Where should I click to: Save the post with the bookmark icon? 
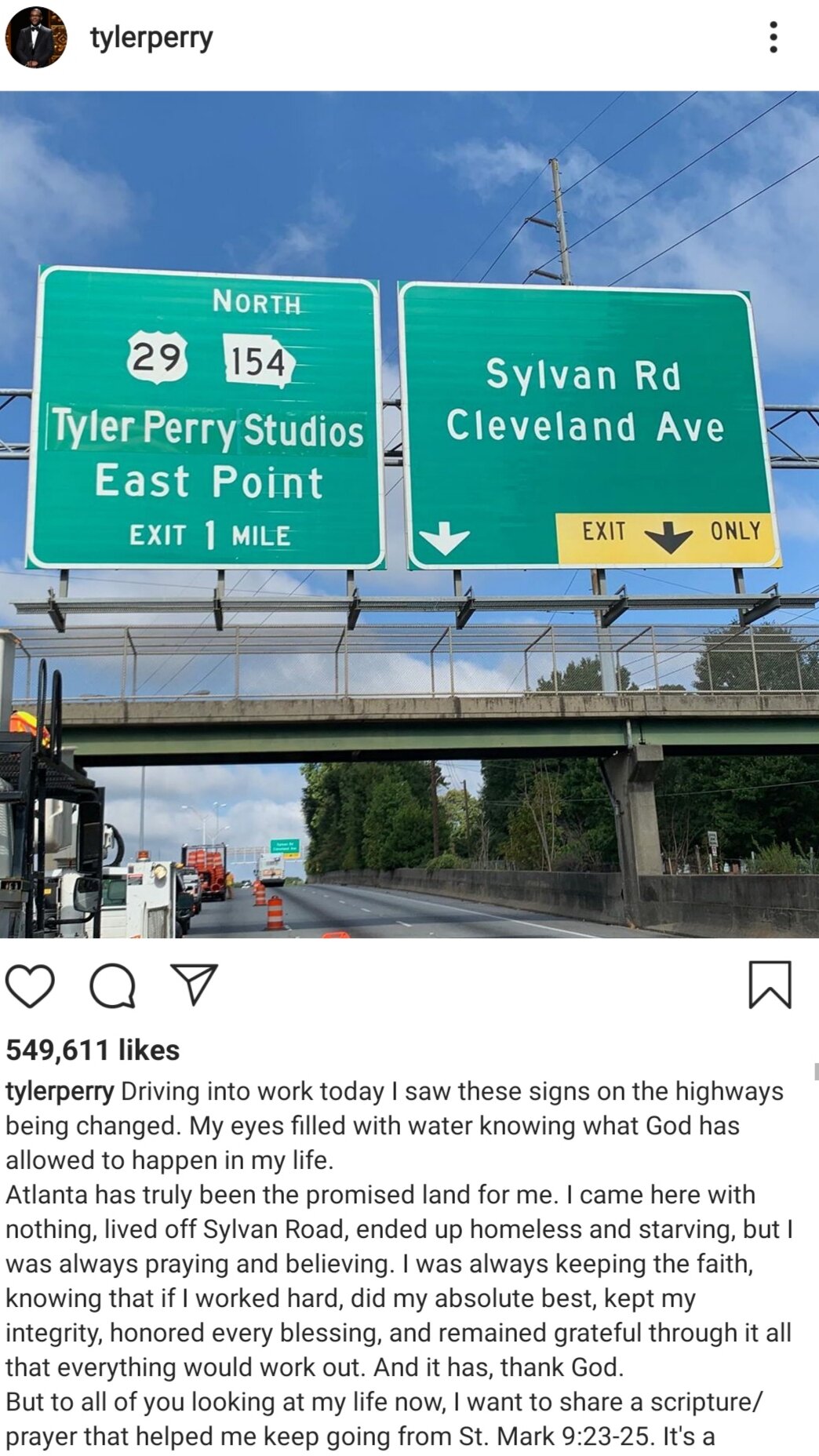coord(770,985)
